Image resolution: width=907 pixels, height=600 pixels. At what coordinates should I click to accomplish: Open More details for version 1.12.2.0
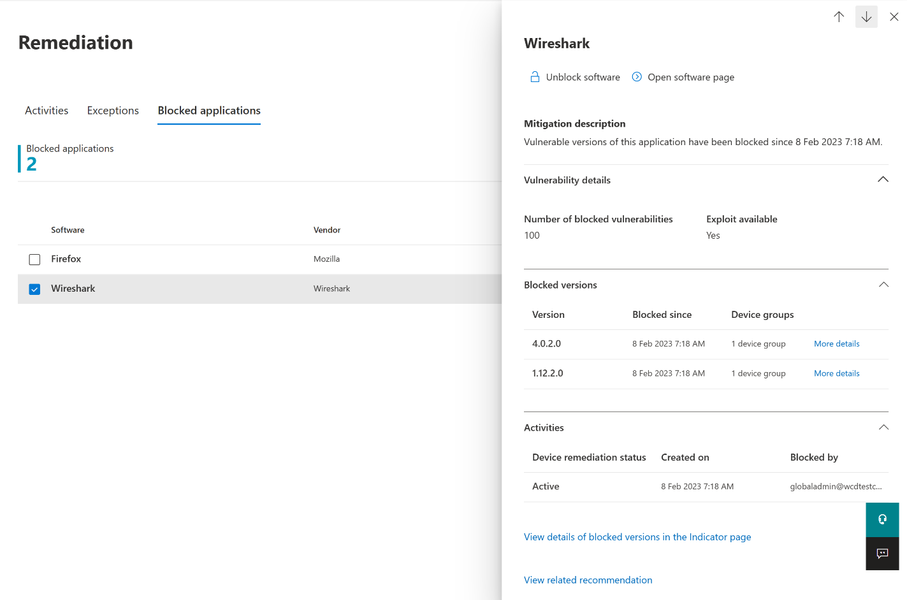(x=836, y=373)
